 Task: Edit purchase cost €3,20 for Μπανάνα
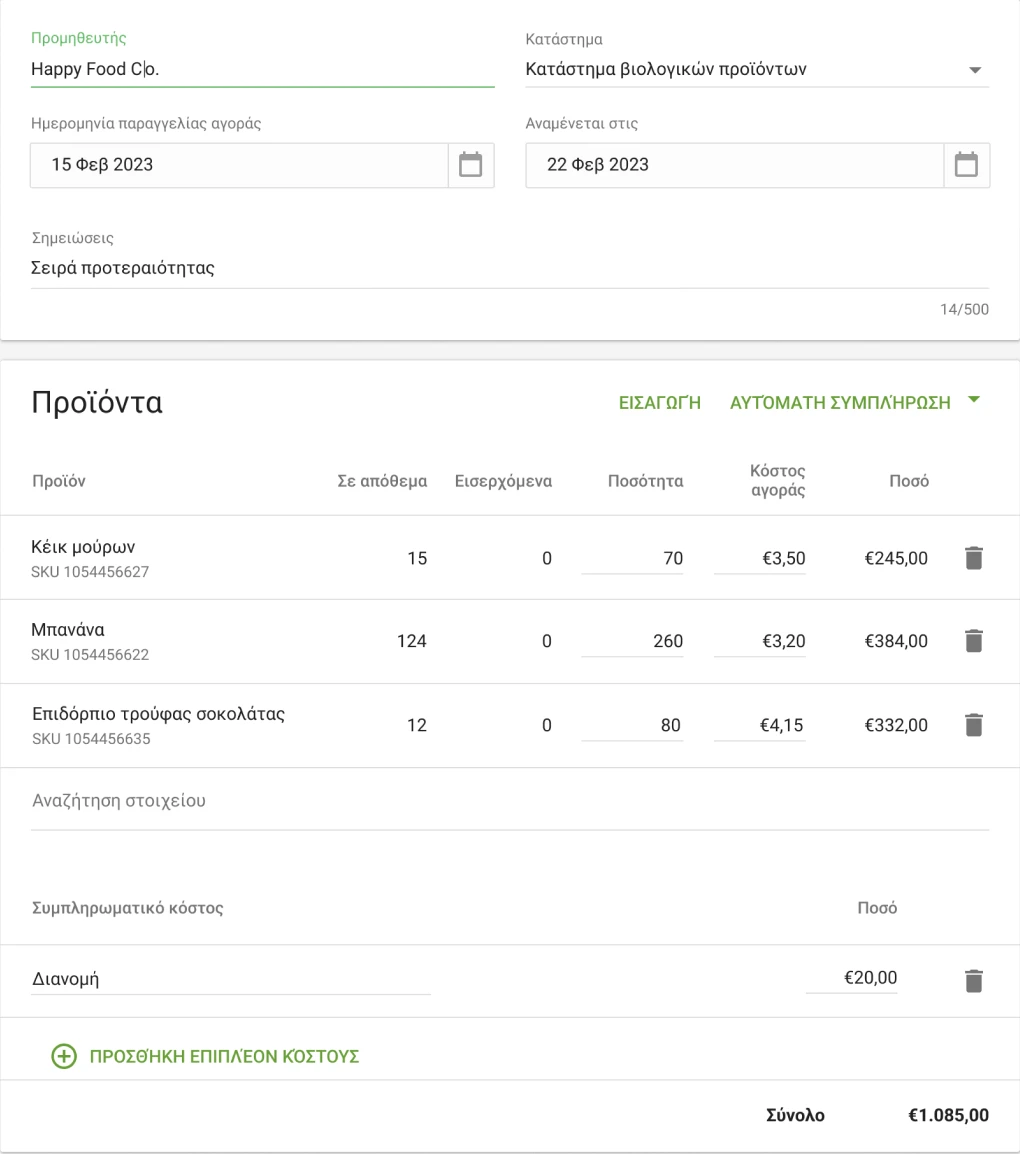pyautogui.click(x=760, y=641)
